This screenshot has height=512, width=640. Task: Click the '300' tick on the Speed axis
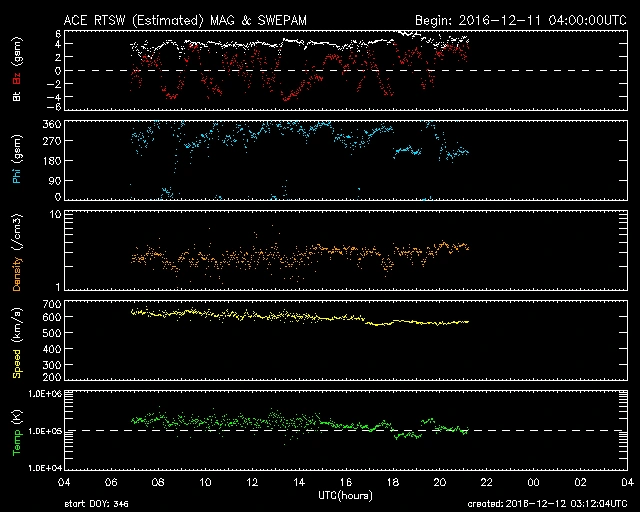52,365
